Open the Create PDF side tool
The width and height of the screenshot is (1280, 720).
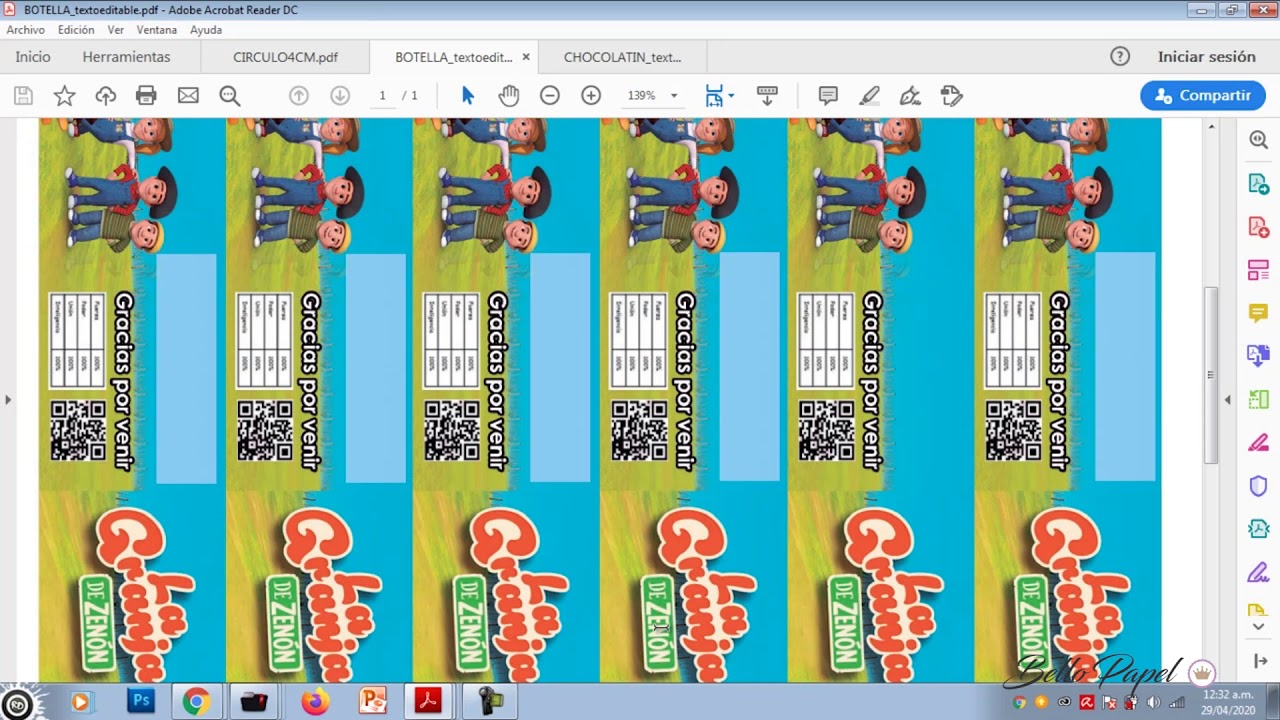[x=1258, y=227]
